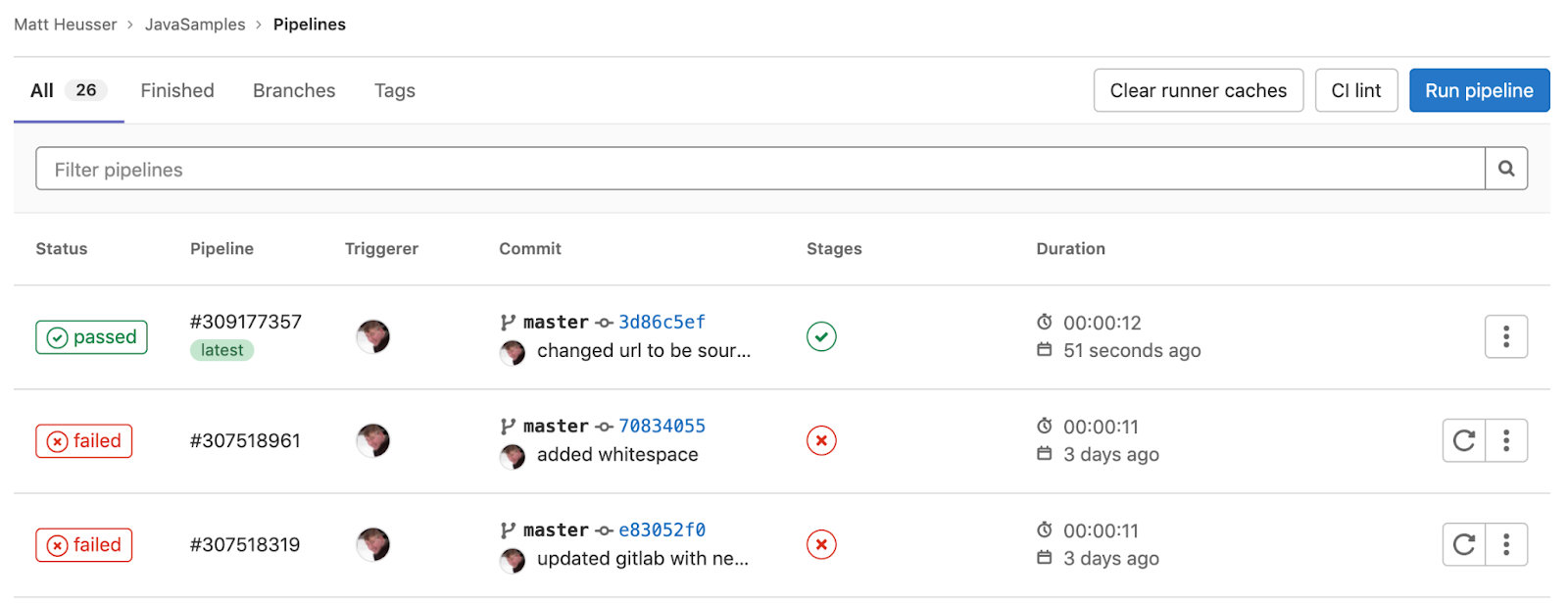1568x606 pixels.
Task: Click the duration '00:00:12' text
Action: click(1102, 323)
